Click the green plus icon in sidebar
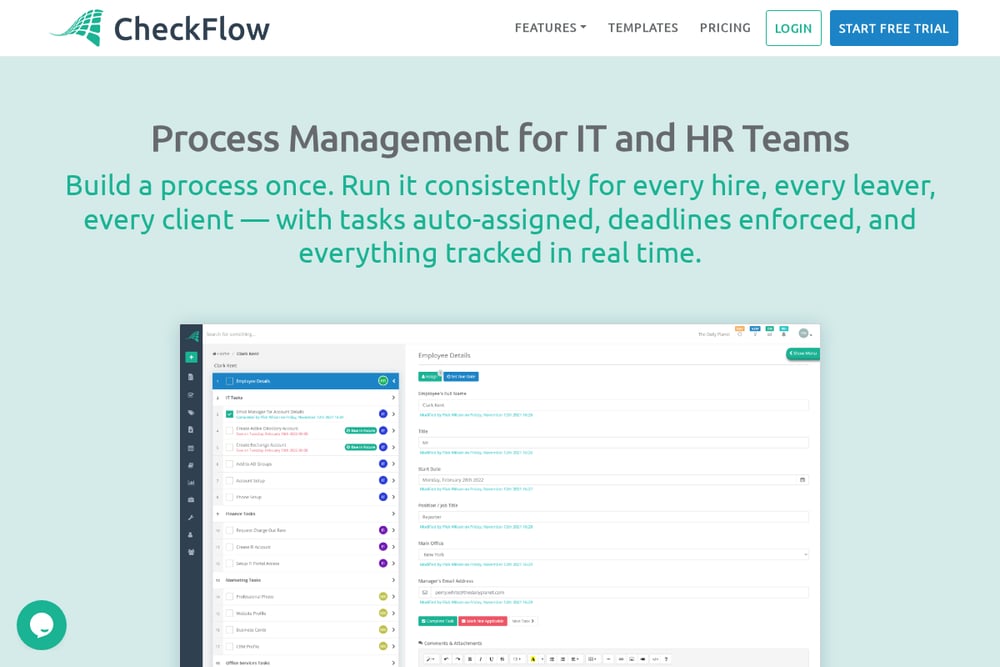Viewport: 1000px width, 667px height. coord(191,357)
